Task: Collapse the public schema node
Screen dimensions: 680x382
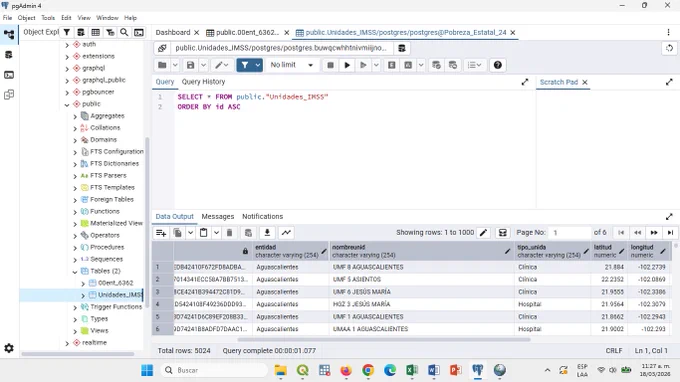Action: (67, 104)
